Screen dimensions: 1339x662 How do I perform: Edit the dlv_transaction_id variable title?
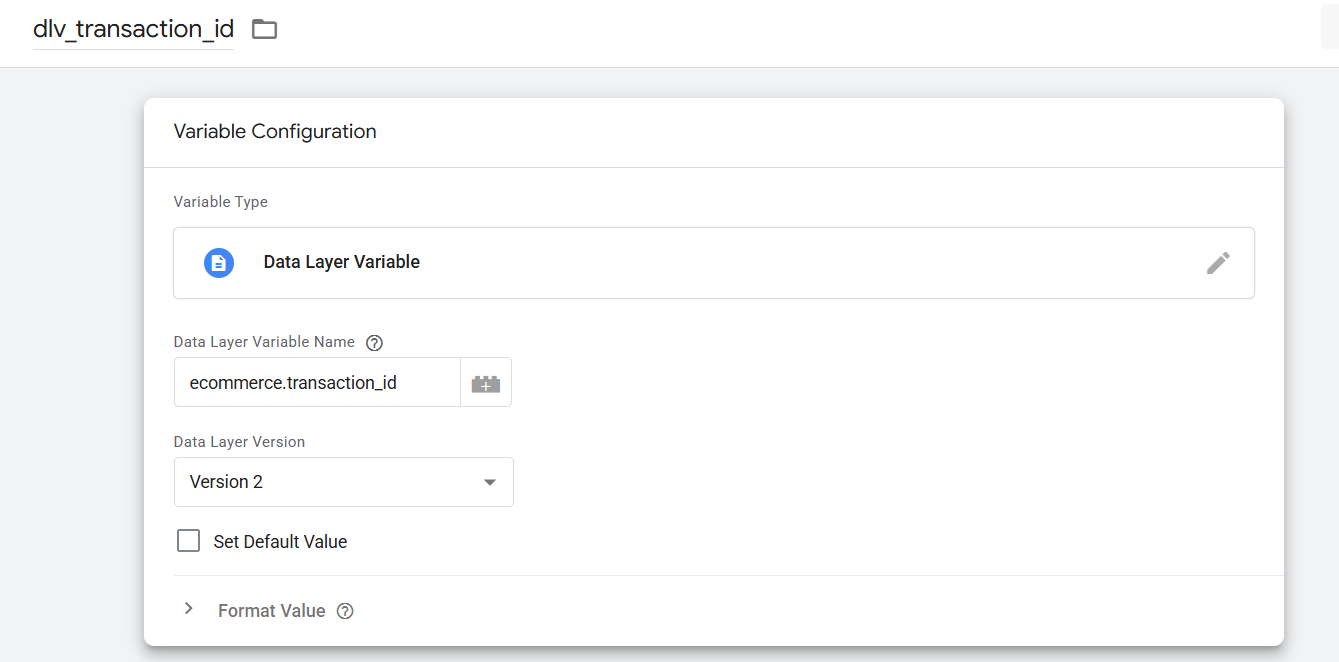[133, 29]
